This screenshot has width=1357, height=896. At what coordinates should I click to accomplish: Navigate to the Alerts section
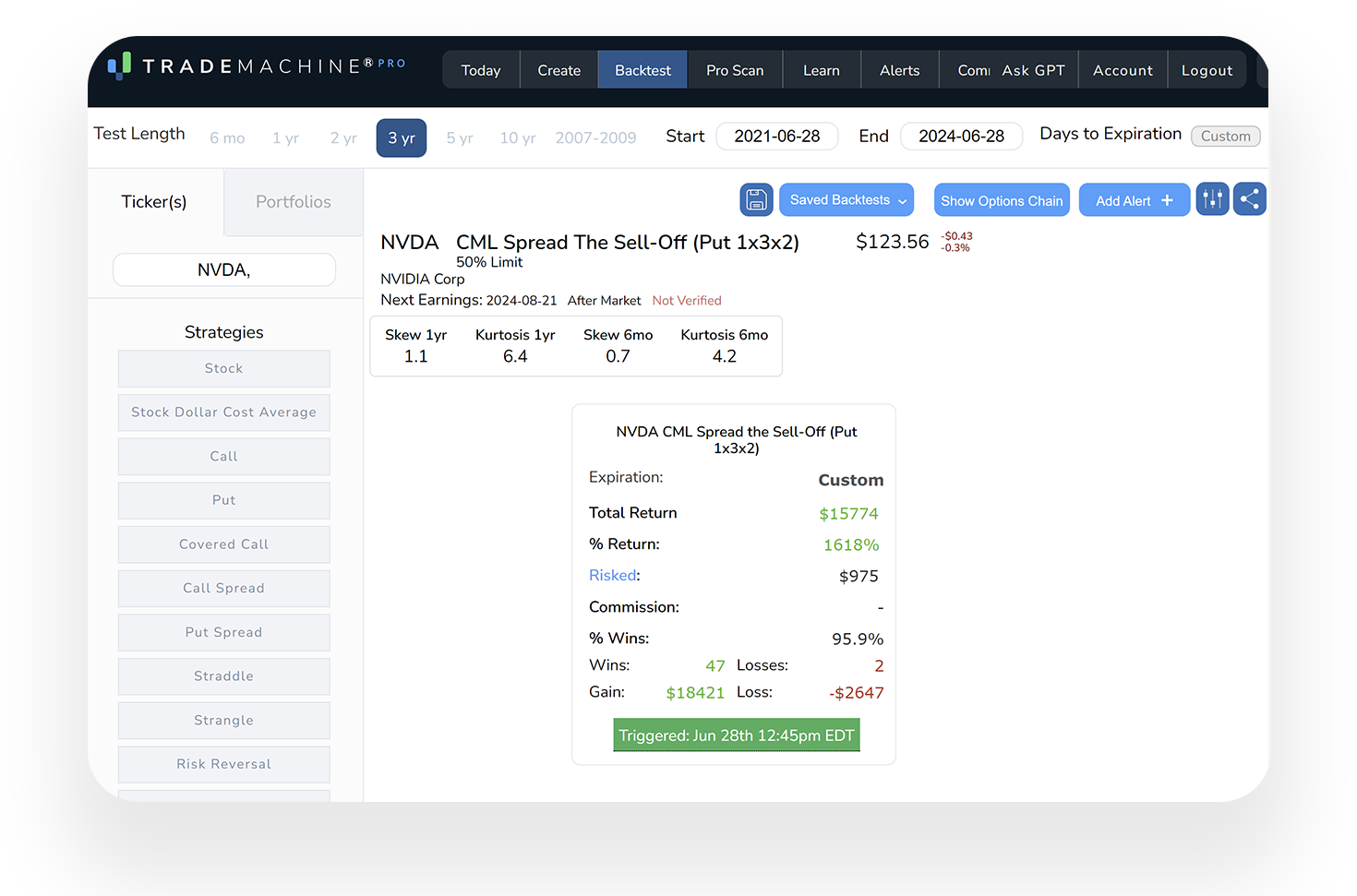click(898, 69)
